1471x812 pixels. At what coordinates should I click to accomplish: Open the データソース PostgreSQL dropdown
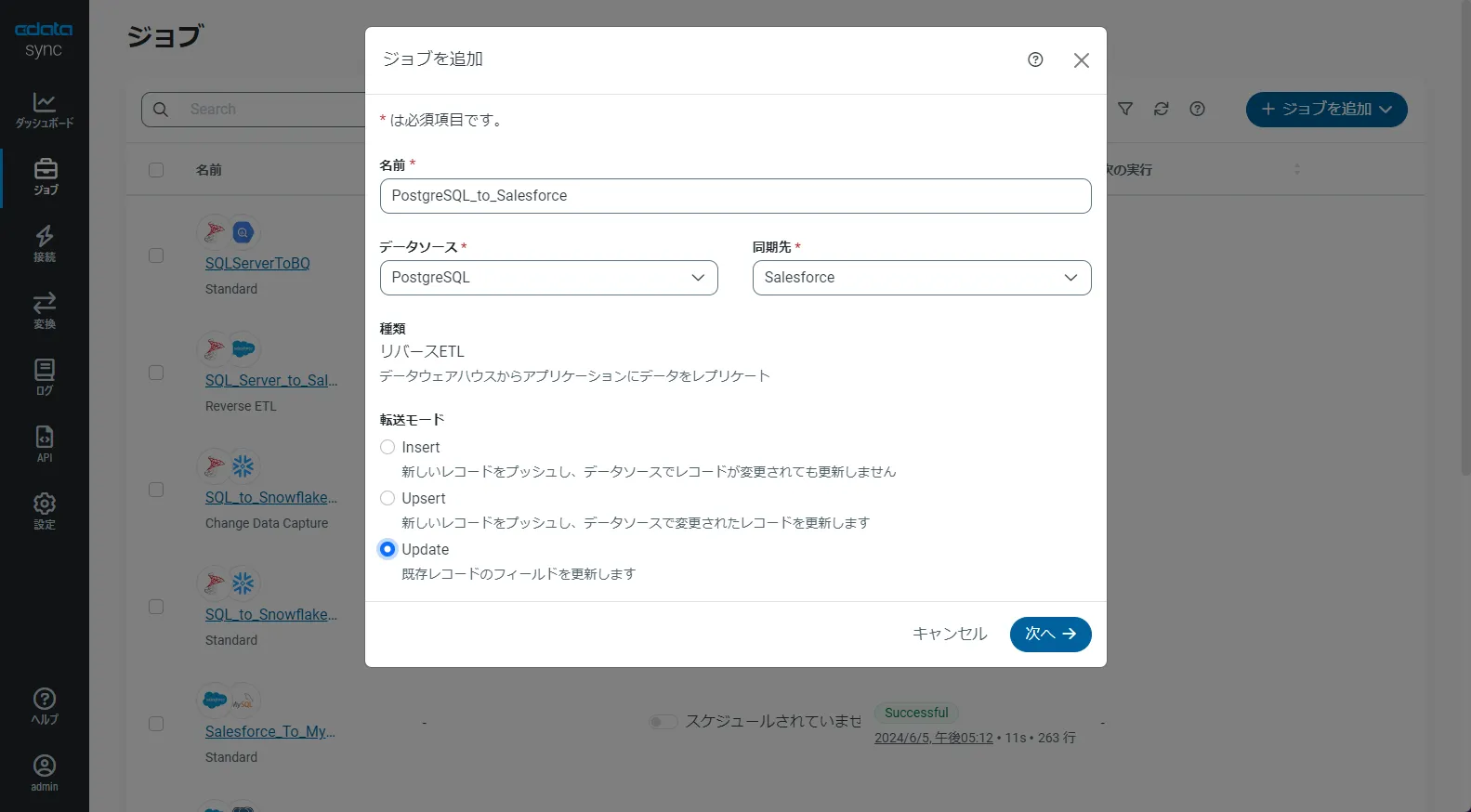pos(548,278)
